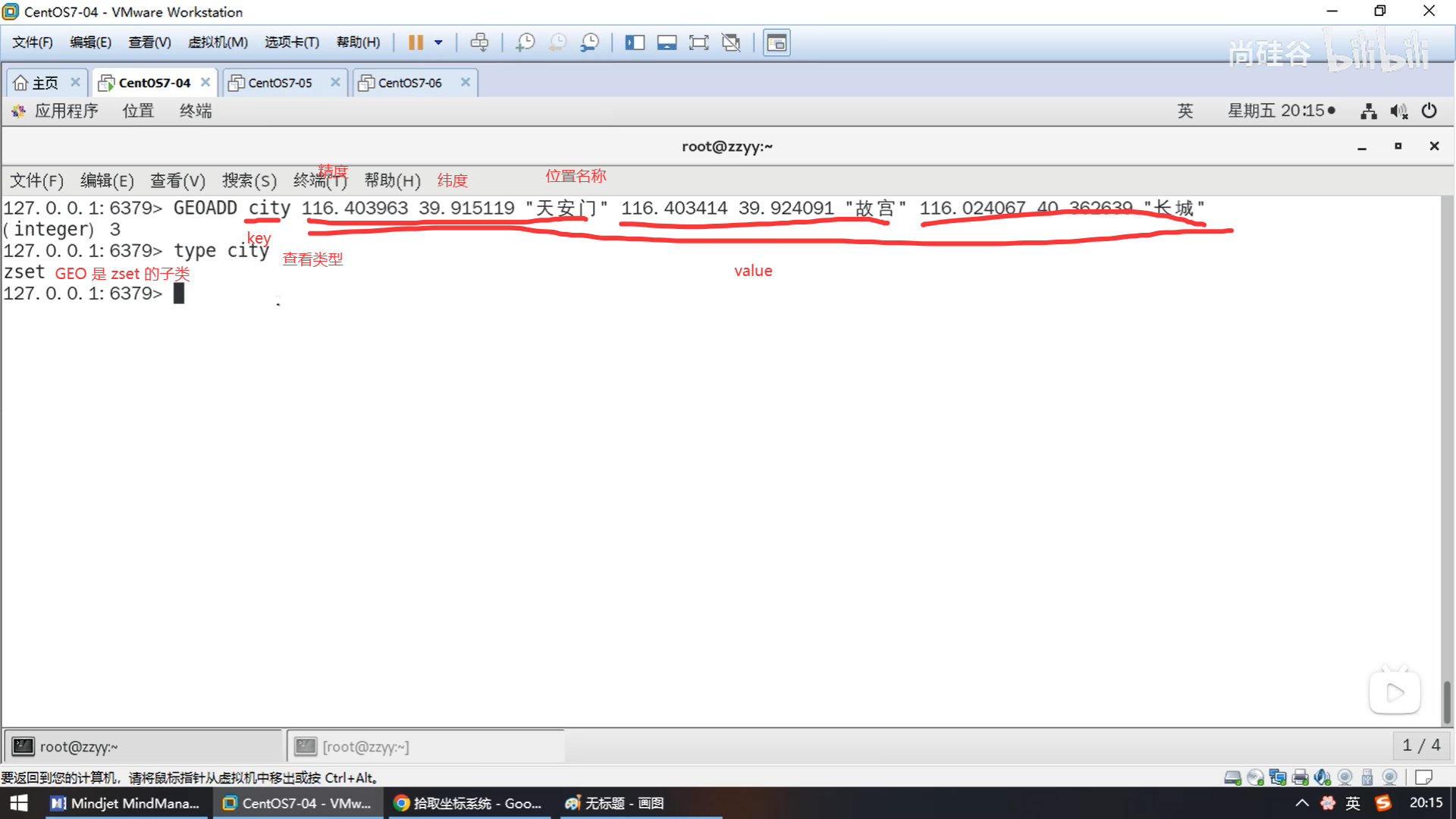Enter full screen mode

[698, 42]
